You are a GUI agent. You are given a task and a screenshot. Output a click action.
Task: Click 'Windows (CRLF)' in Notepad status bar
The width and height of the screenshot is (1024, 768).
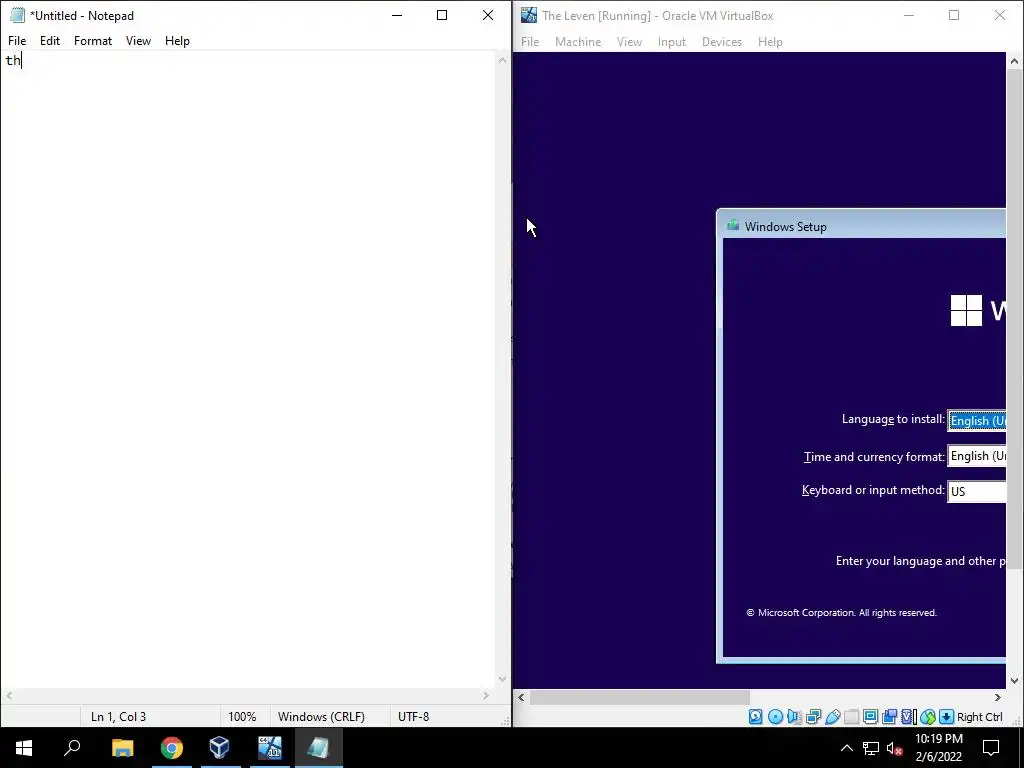point(321,716)
